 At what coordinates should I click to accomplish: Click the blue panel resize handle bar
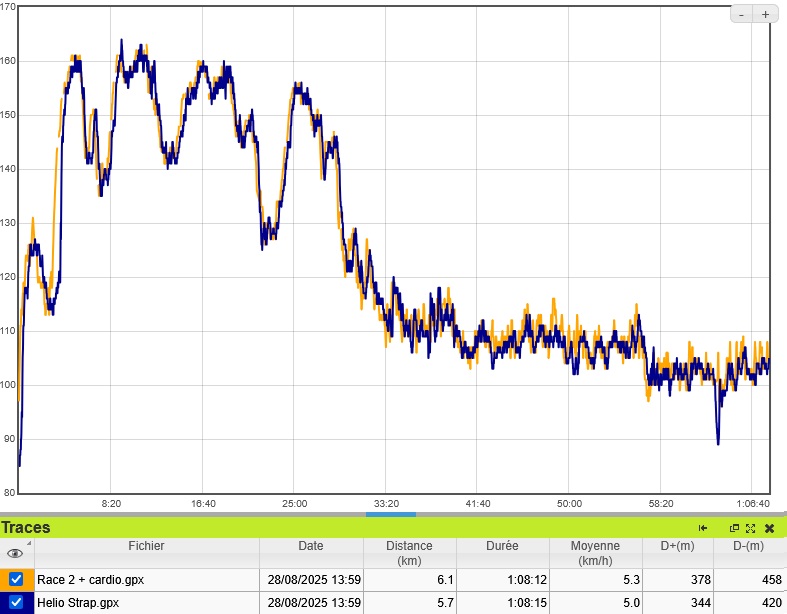[x=391, y=514]
